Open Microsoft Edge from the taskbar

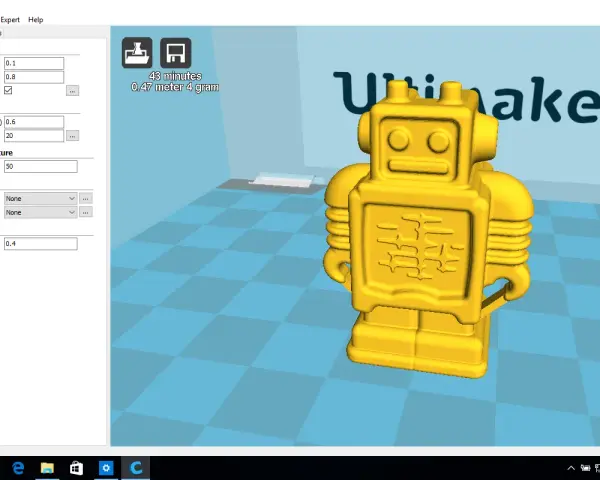(x=18, y=468)
